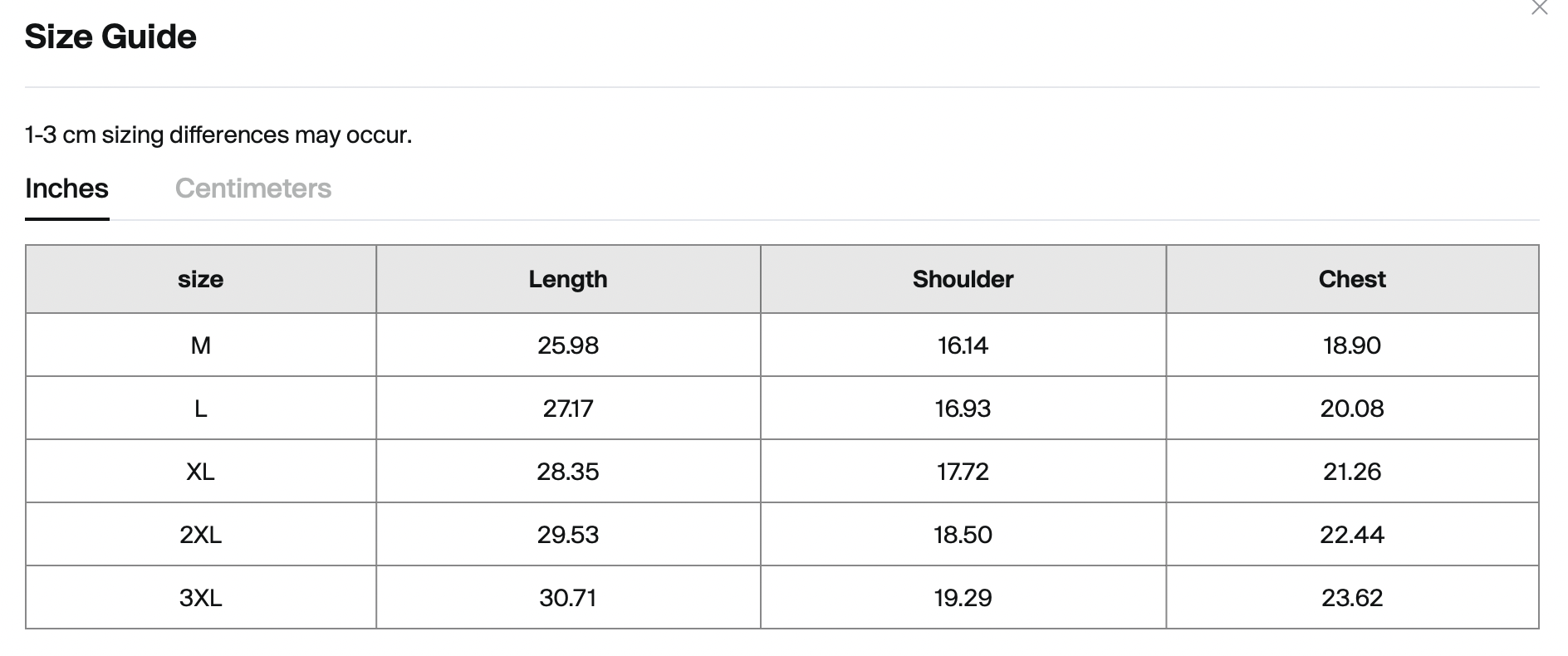Close the Size Guide dialog
Image resolution: width=1568 pixels, height=656 pixels.
point(1539,8)
